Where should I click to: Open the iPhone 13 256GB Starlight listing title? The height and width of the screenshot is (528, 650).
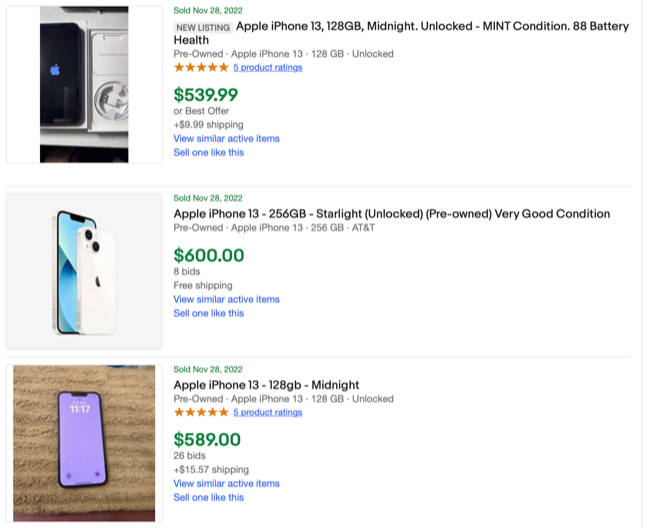(x=391, y=214)
